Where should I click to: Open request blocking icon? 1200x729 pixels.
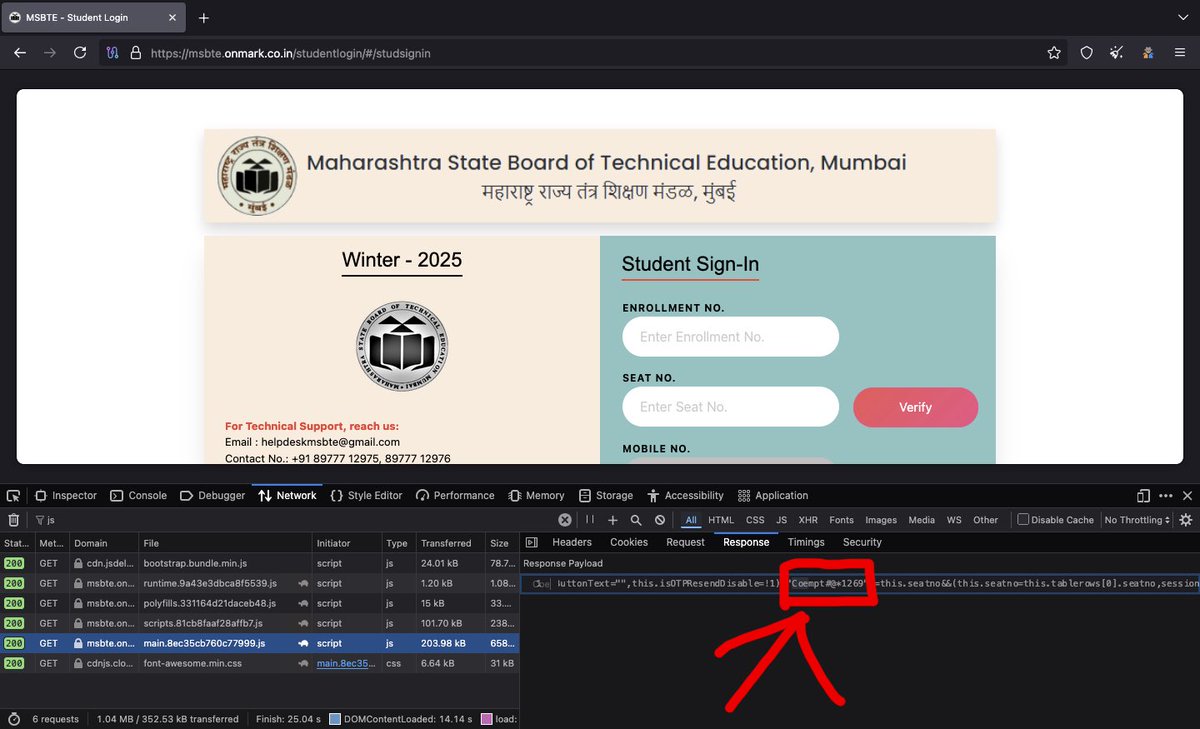(x=660, y=520)
